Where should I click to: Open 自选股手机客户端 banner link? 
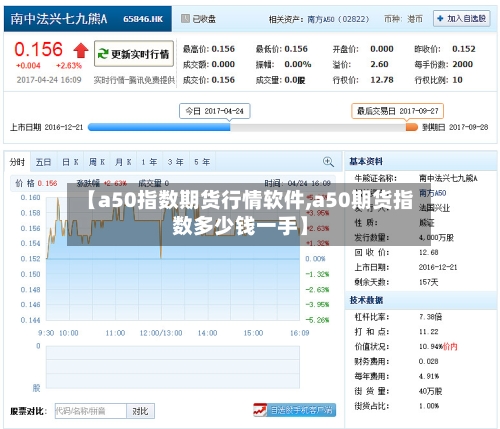tap(295, 410)
